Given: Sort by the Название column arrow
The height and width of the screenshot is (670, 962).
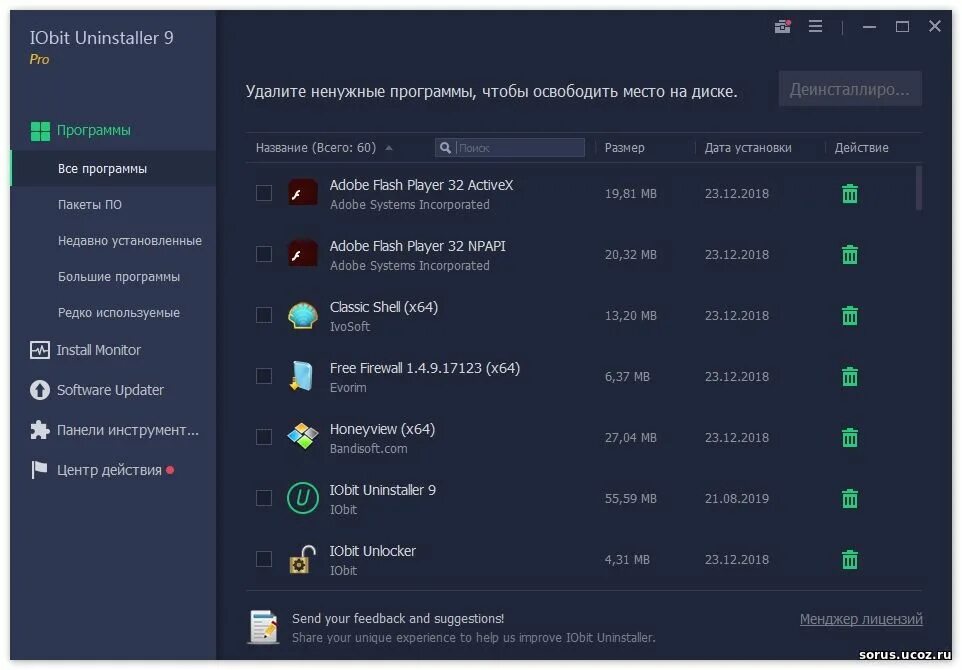Looking at the screenshot, I should 389,148.
